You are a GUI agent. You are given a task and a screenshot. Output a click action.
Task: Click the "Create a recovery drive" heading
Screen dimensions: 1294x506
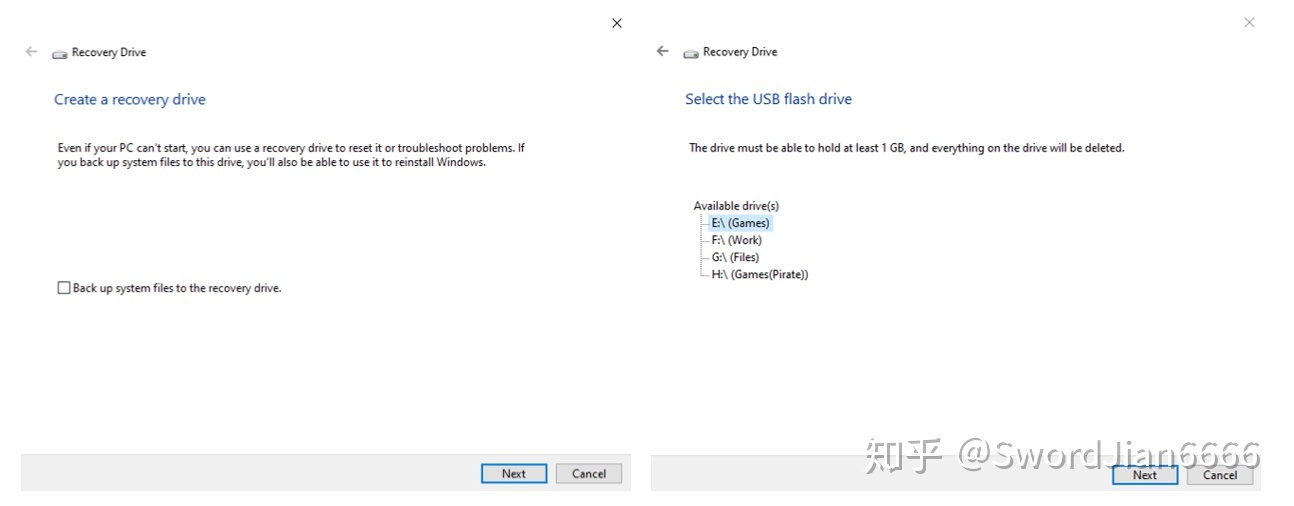tap(130, 99)
